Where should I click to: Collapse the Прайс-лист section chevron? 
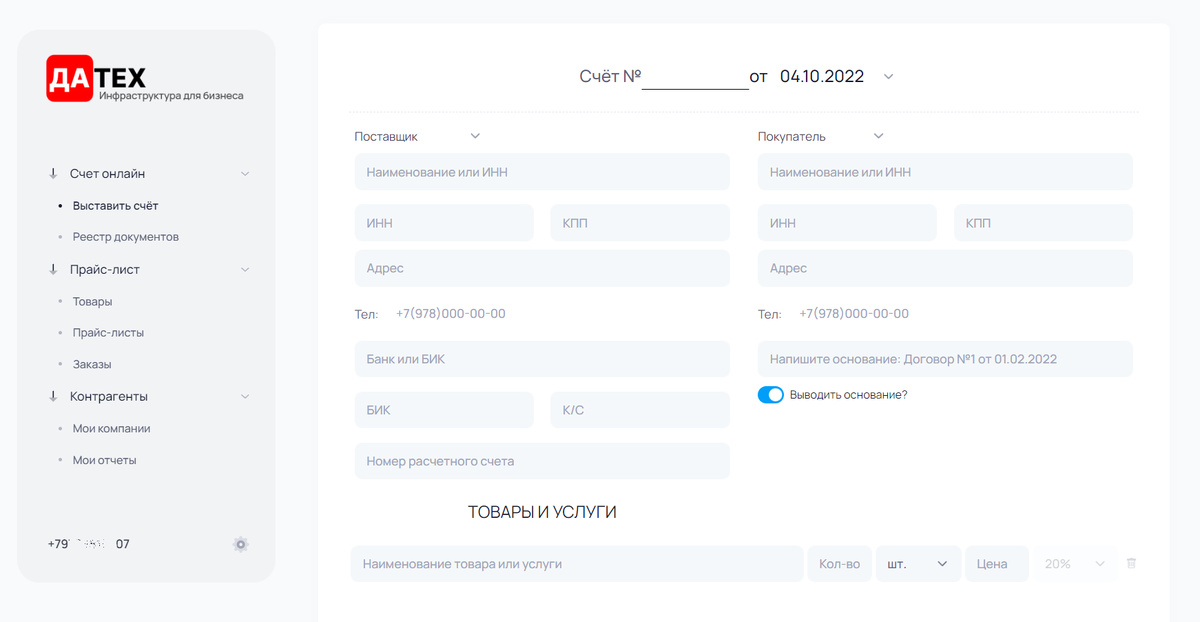click(245, 270)
